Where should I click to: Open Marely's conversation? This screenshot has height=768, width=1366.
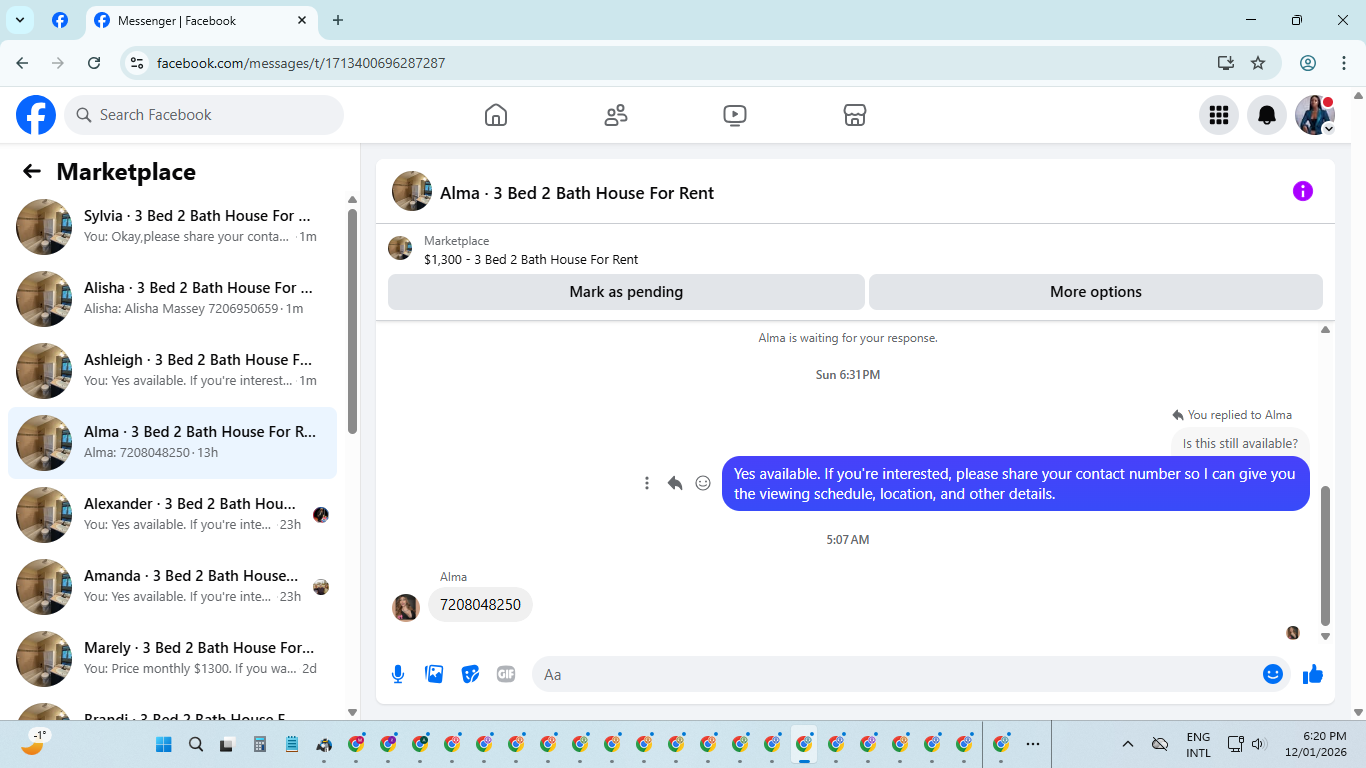(x=172, y=659)
